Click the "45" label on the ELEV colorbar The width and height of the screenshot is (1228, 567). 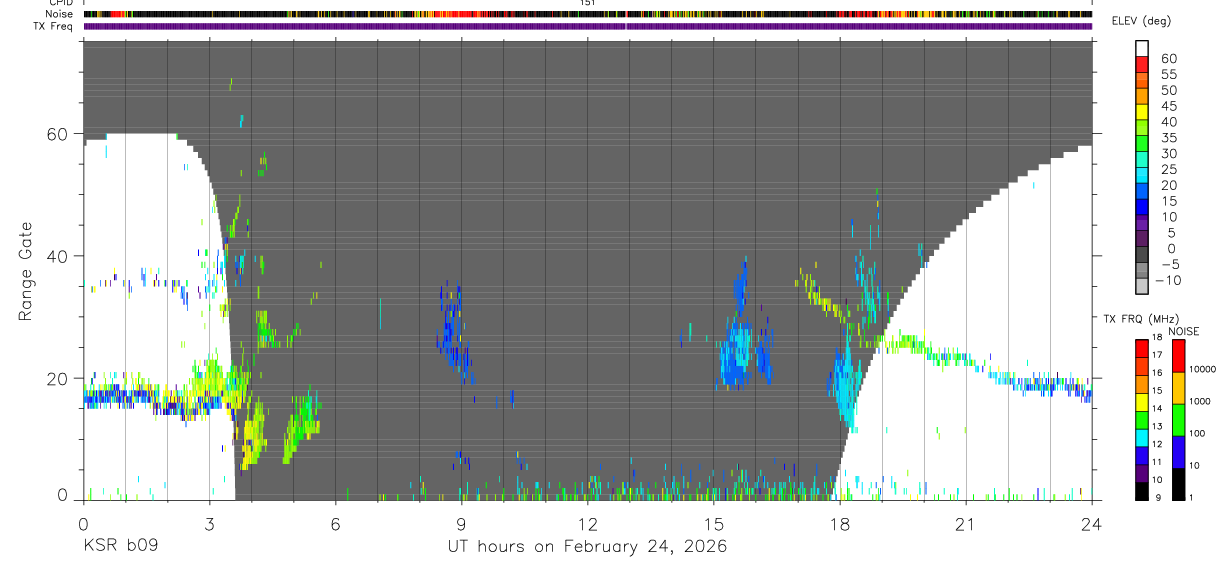pos(1169,106)
